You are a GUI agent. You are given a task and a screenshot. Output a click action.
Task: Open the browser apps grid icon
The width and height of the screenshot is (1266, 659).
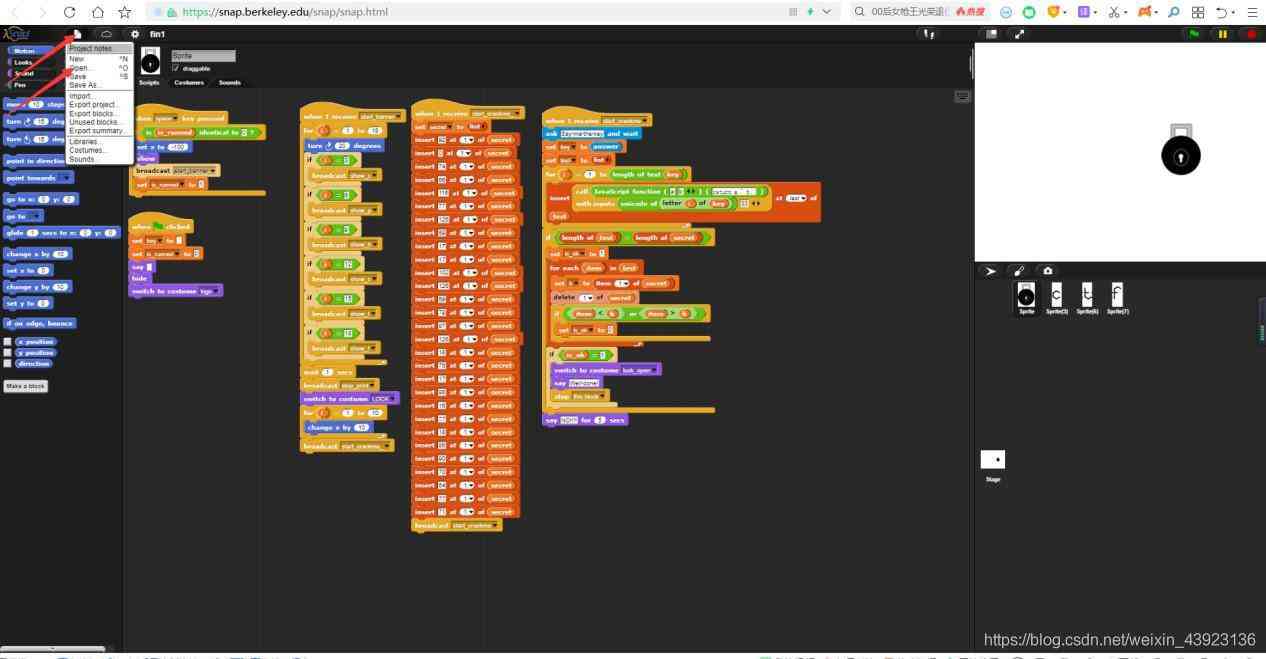[1198, 12]
